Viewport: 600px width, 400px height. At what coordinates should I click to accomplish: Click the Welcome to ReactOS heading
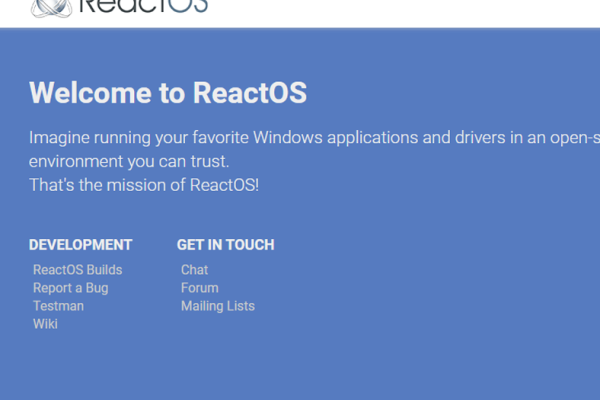point(168,94)
